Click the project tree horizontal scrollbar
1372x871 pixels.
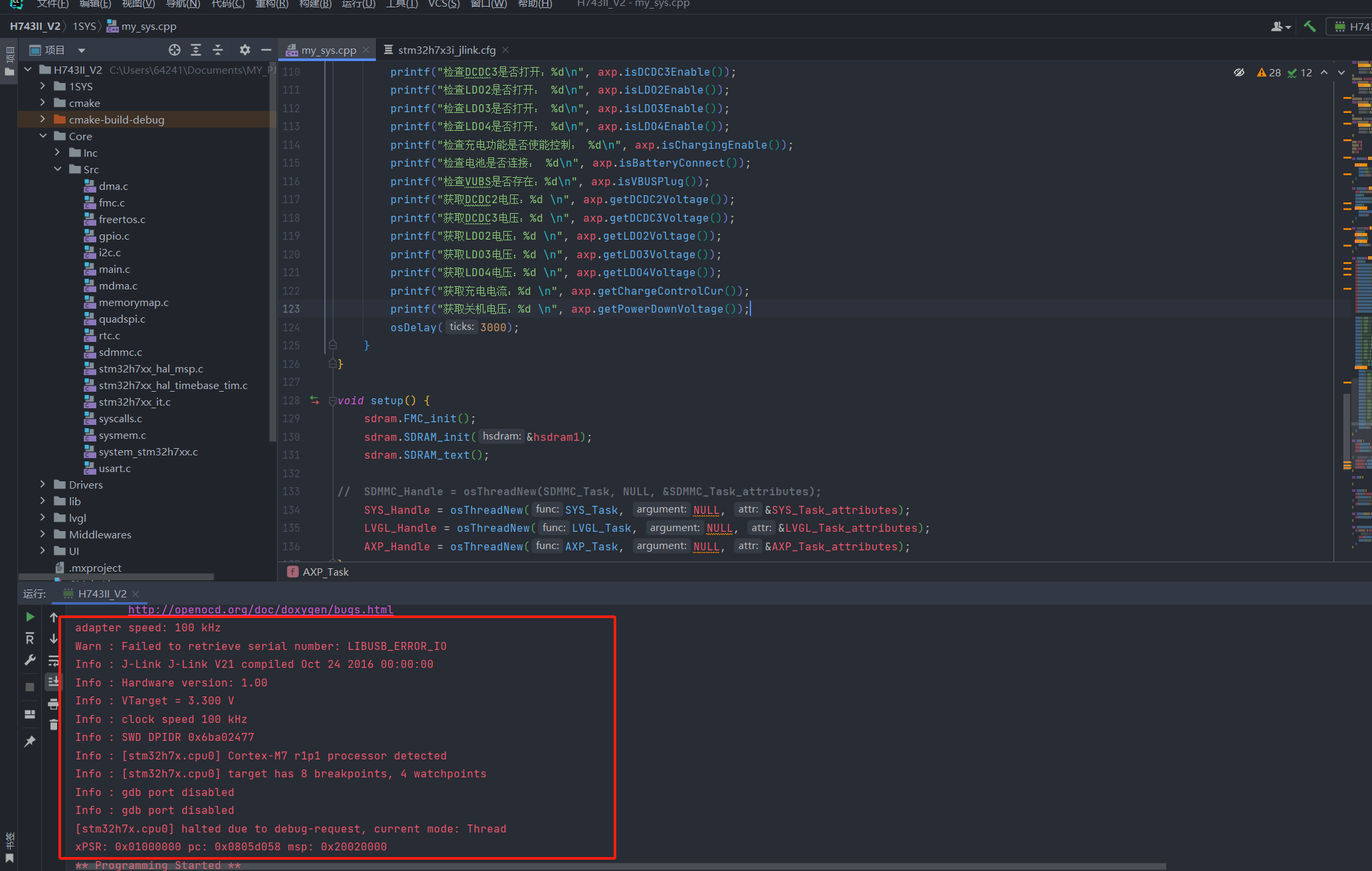[x=116, y=577]
